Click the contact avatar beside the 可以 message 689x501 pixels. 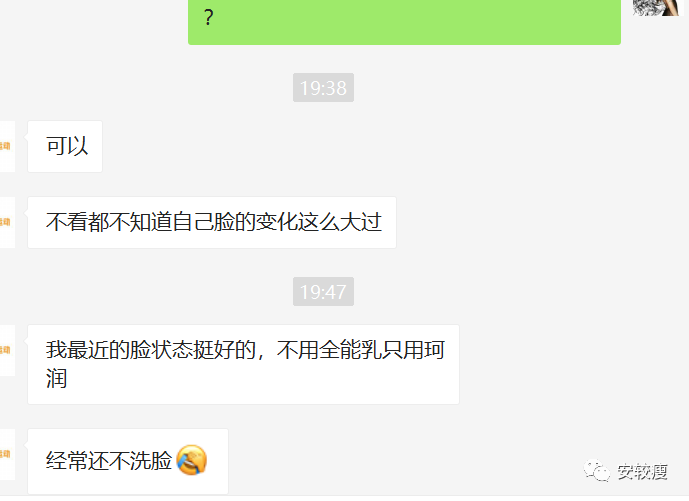(7, 146)
